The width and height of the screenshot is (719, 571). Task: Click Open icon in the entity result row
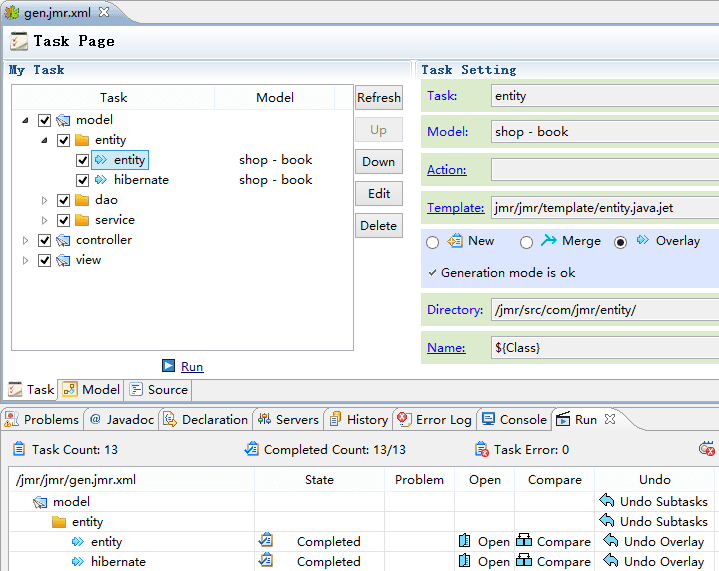(x=465, y=541)
